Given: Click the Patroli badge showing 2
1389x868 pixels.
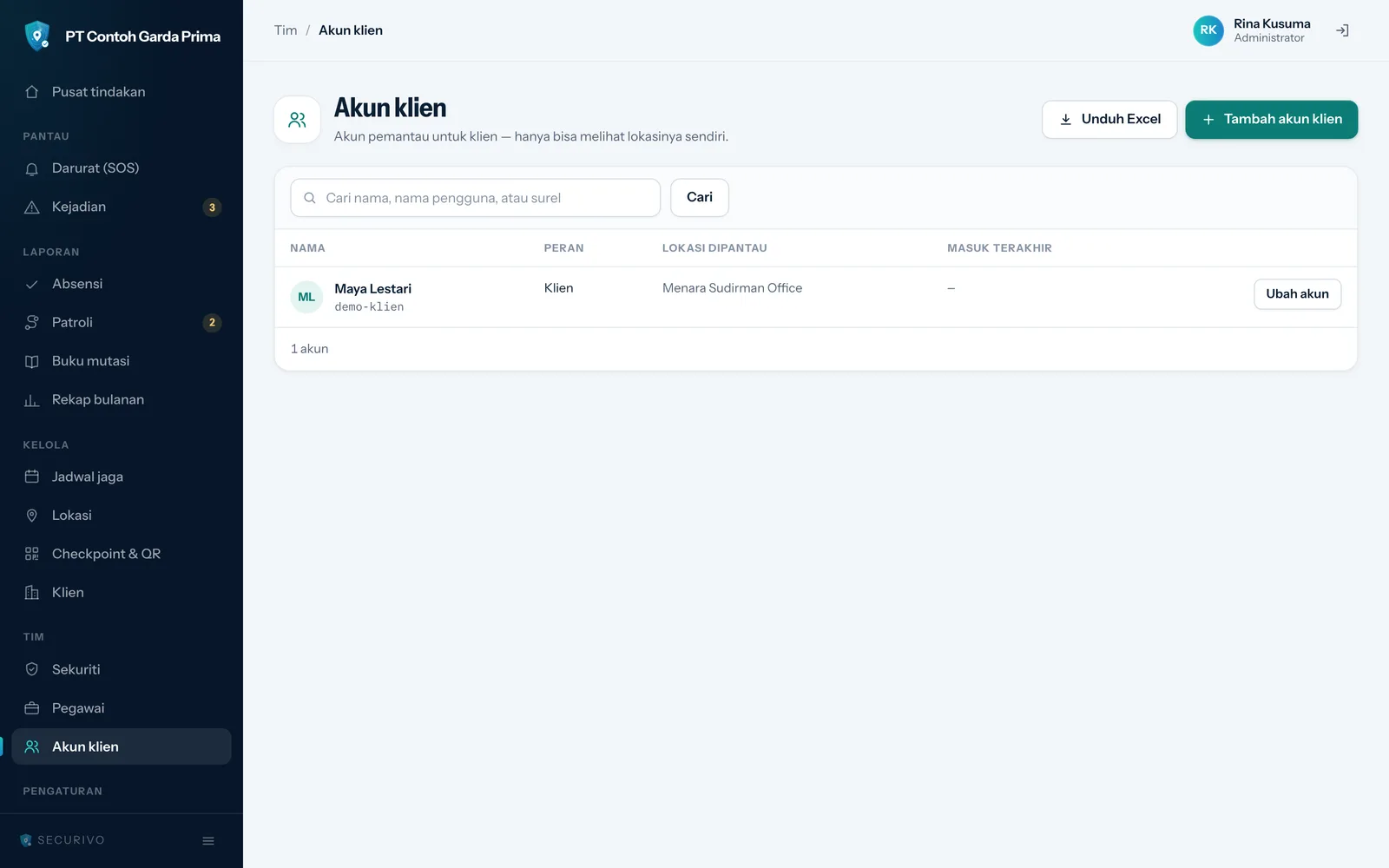Looking at the screenshot, I should click(212, 323).
